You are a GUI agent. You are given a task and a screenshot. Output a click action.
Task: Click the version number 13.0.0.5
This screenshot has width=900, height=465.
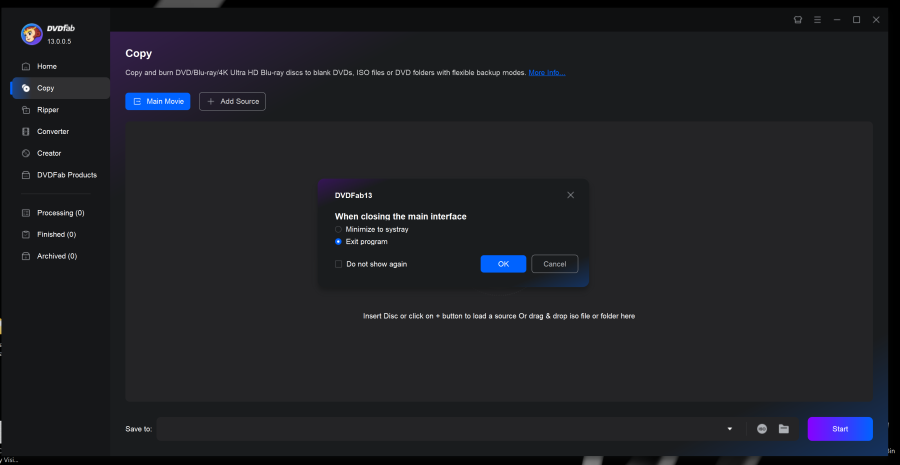(60, 42)
